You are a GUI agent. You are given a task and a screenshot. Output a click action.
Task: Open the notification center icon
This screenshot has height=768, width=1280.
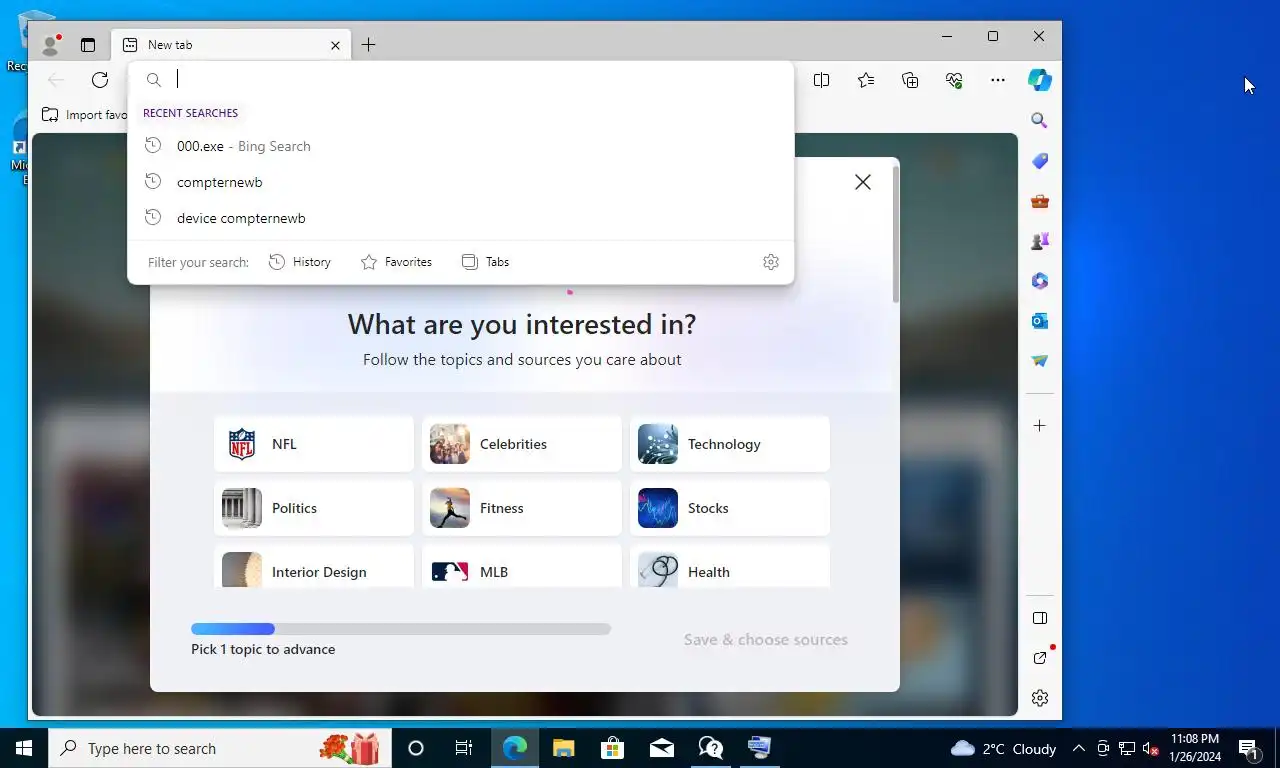(1248, 748)
